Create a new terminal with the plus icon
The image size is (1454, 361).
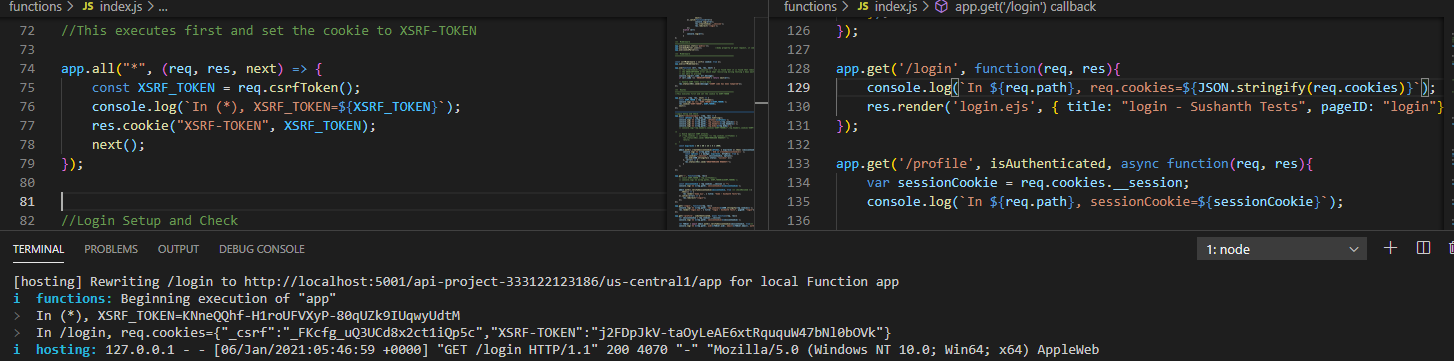click(1390, 248)
